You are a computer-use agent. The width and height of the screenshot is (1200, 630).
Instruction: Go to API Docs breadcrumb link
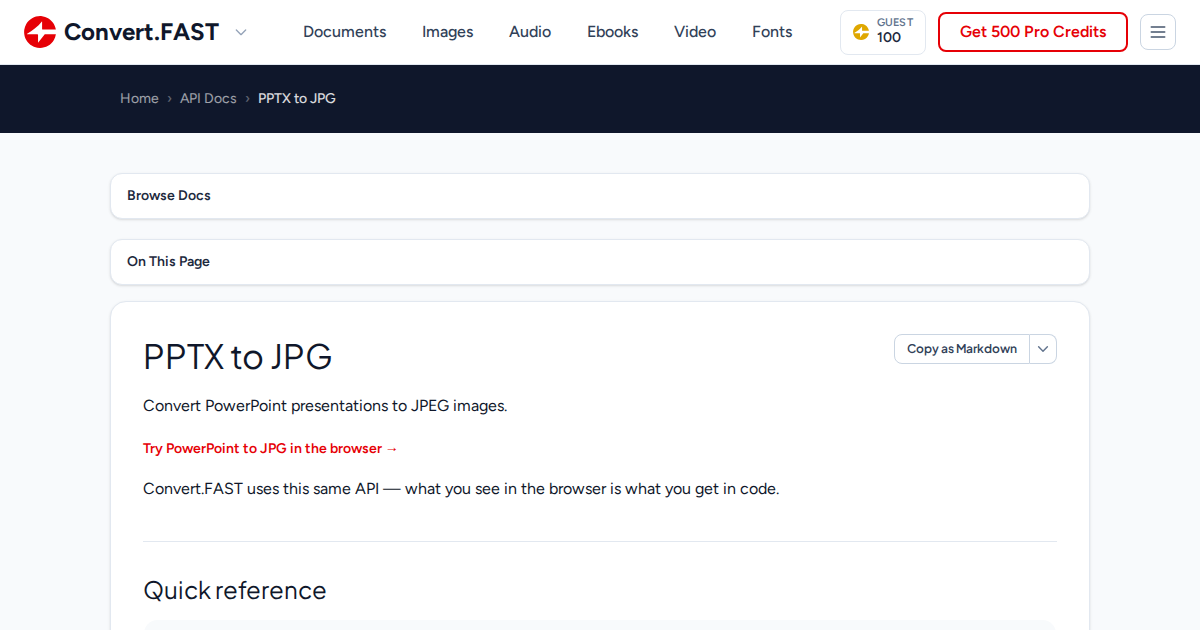point(208,98)
